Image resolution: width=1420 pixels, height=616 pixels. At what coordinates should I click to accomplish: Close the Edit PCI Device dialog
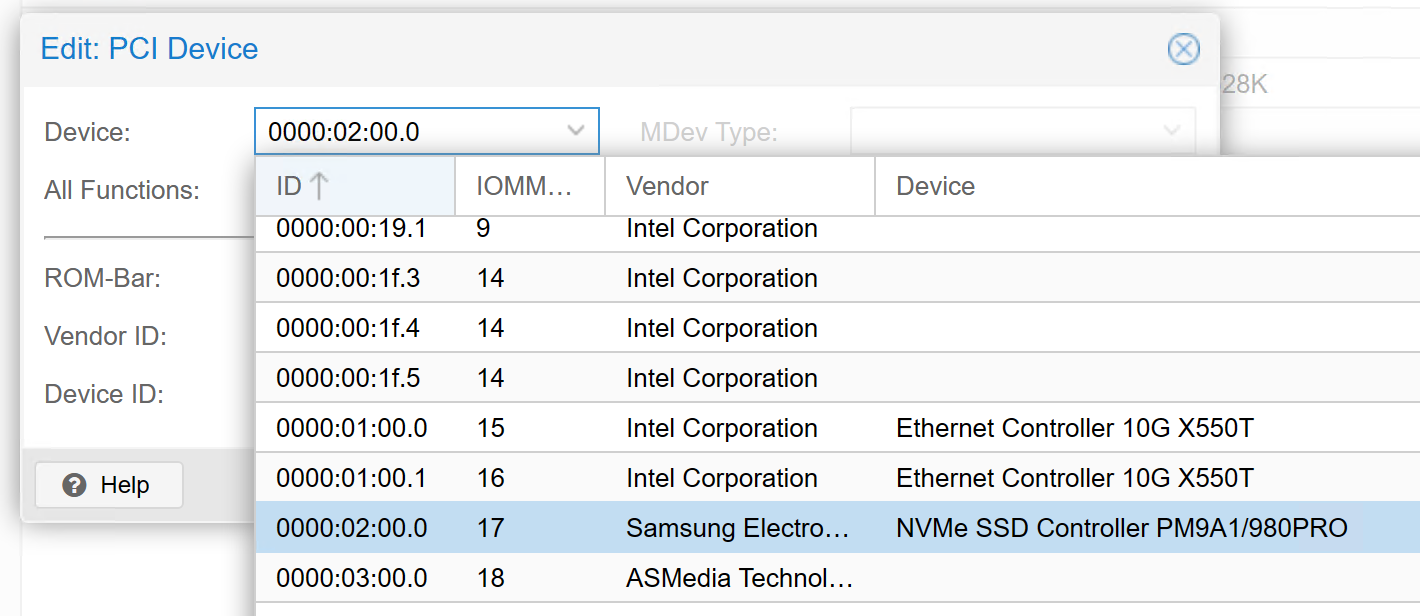[x=1183, y=49]
